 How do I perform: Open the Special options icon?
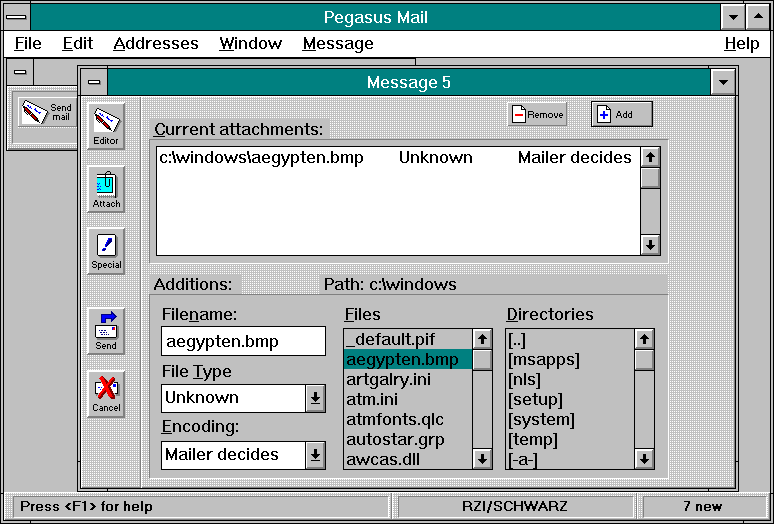tap(106, 250)
